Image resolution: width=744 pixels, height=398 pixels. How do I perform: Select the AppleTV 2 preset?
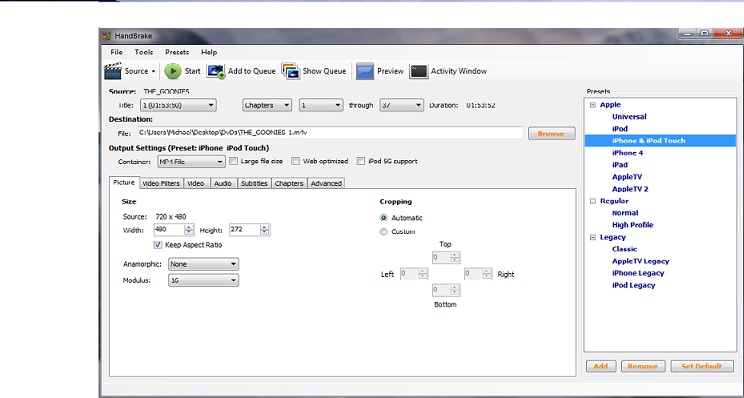pos(630,189)
